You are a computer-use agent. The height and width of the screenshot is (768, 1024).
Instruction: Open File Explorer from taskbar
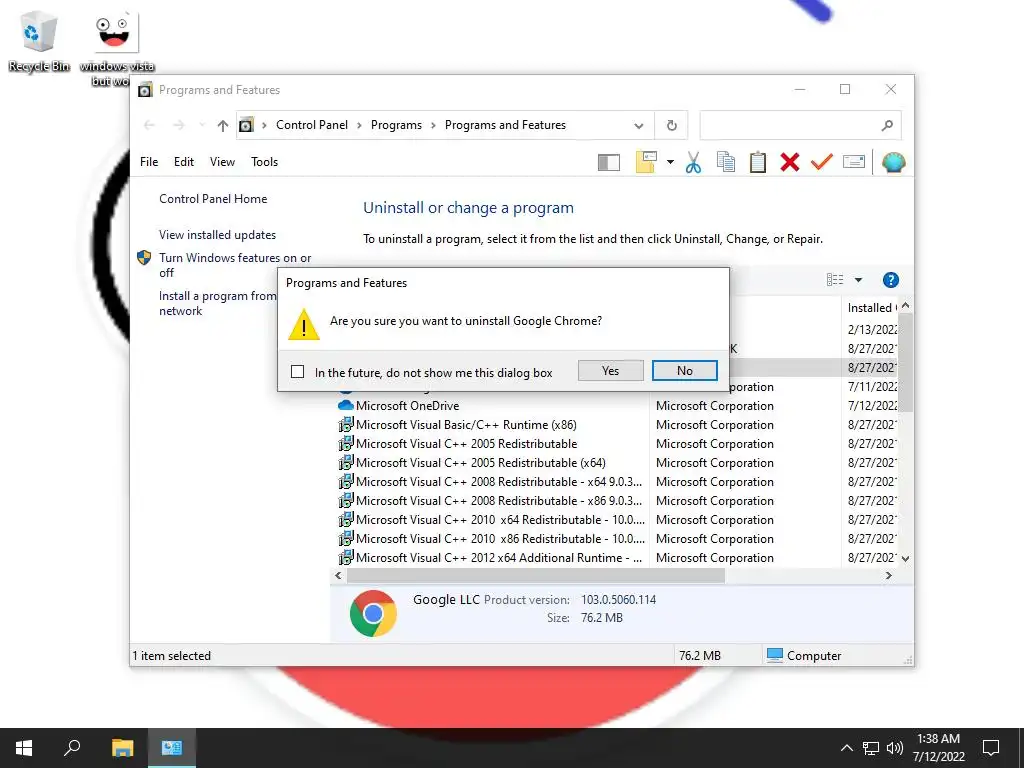tap(122, 748)
